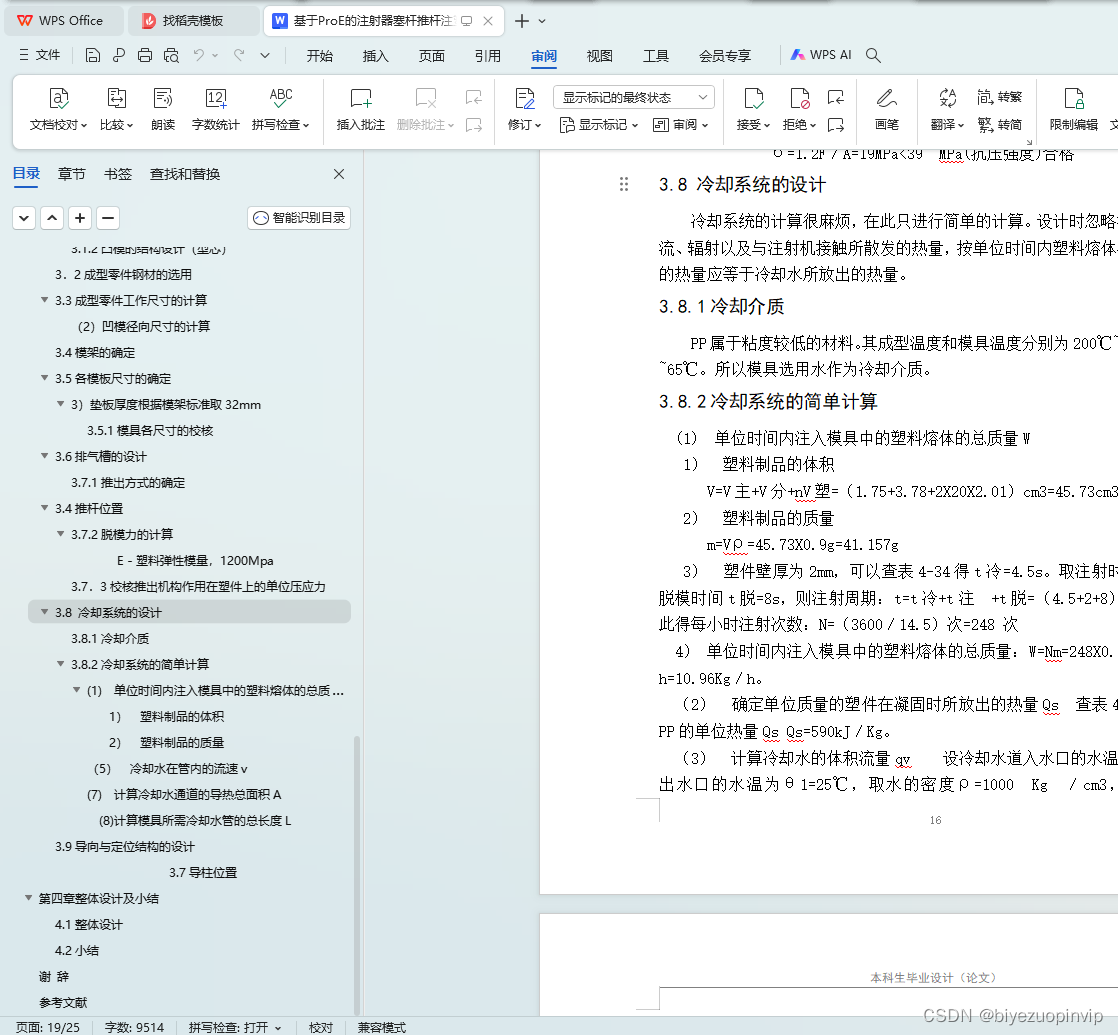Viewport: 1118px width, 1035px height.
Task: Click the save icon in quick toolbar
Action: click(x=92, y=55)
